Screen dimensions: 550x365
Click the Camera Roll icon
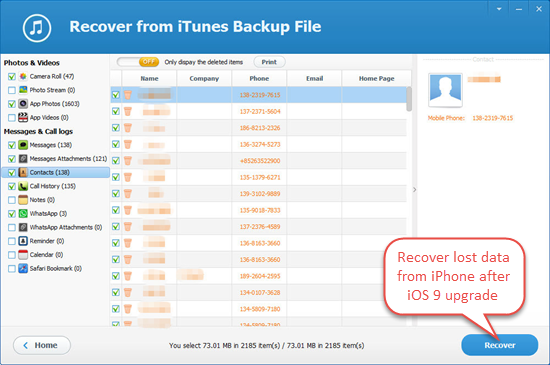[23, 76]
